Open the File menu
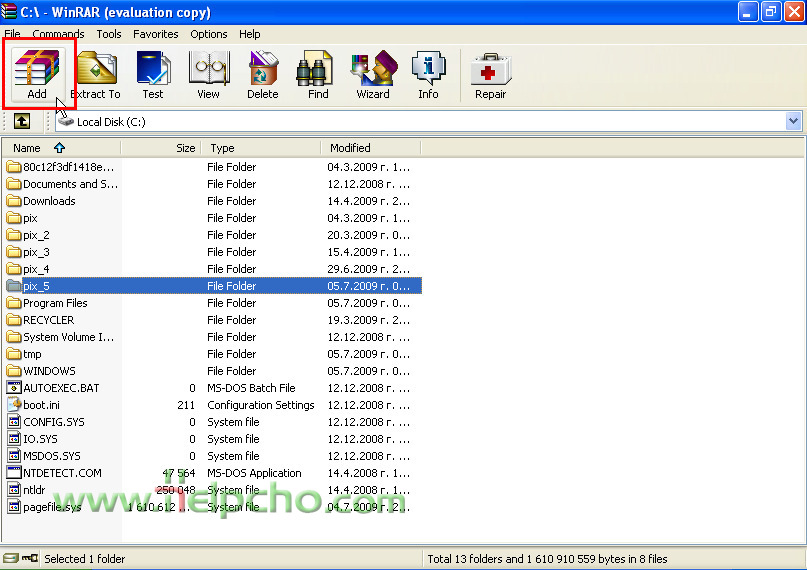The height and width of the screenshot is (570, 807). click(x=12, y=34)
